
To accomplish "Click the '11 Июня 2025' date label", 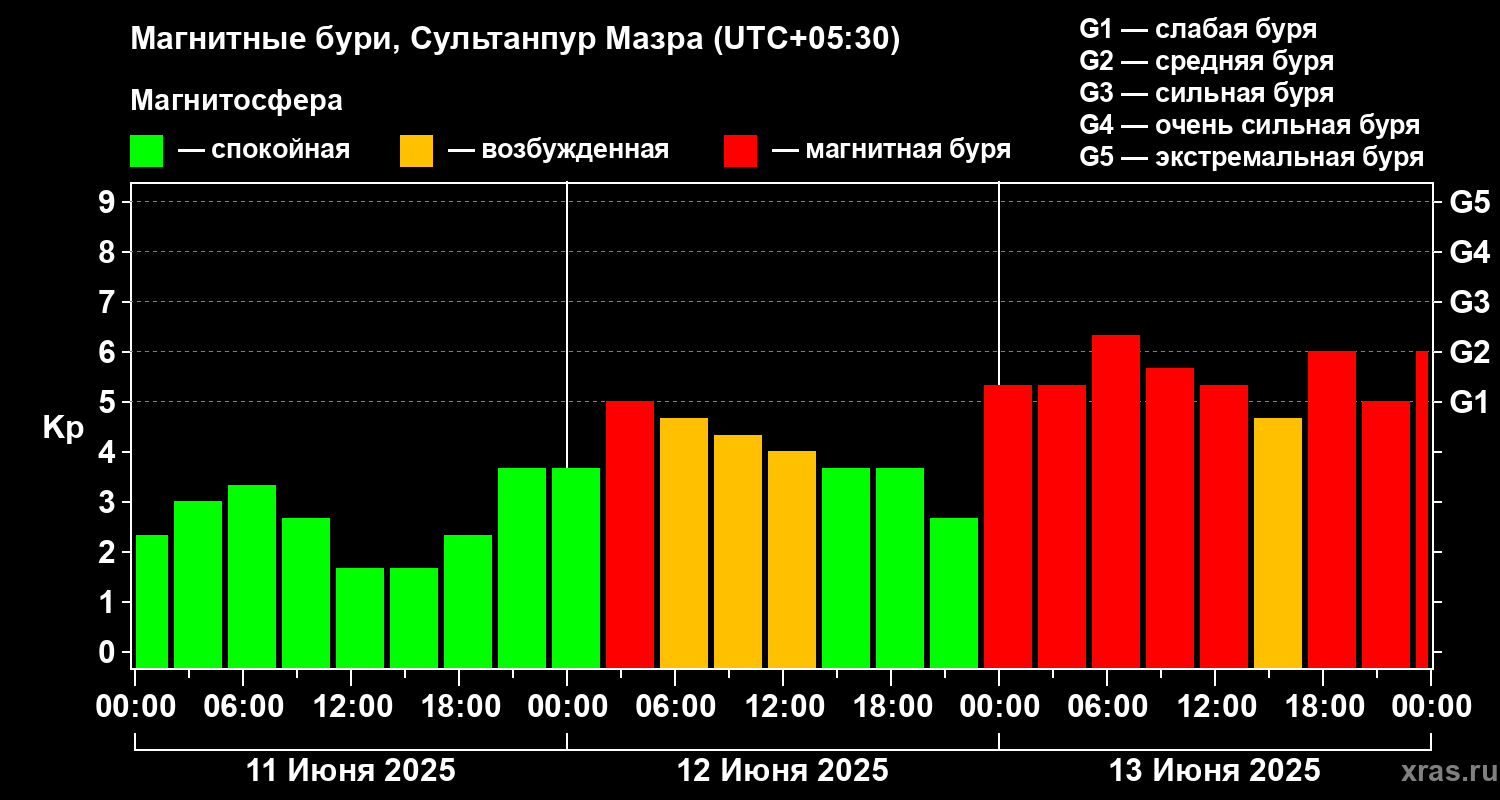I will pyautogui.click(x=351, y=771).
